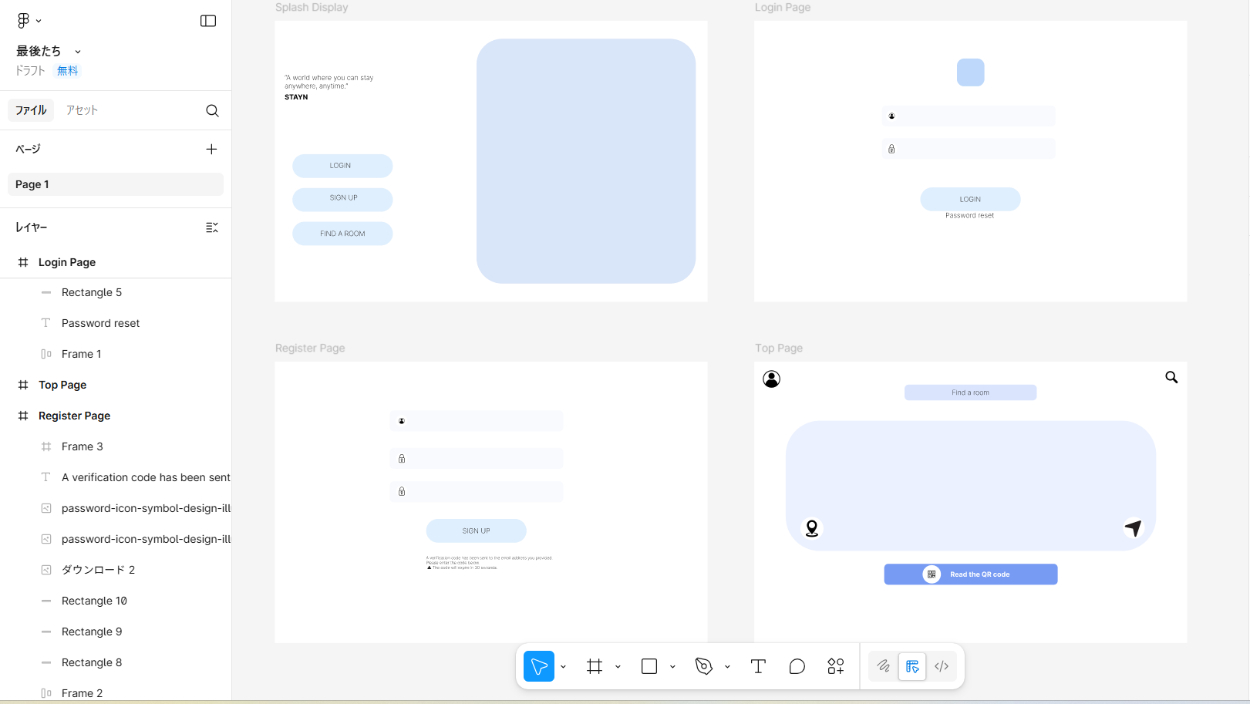Add a new page with plus button
Viewport: 1250px width, 704px height.
(x=211, y=149)
